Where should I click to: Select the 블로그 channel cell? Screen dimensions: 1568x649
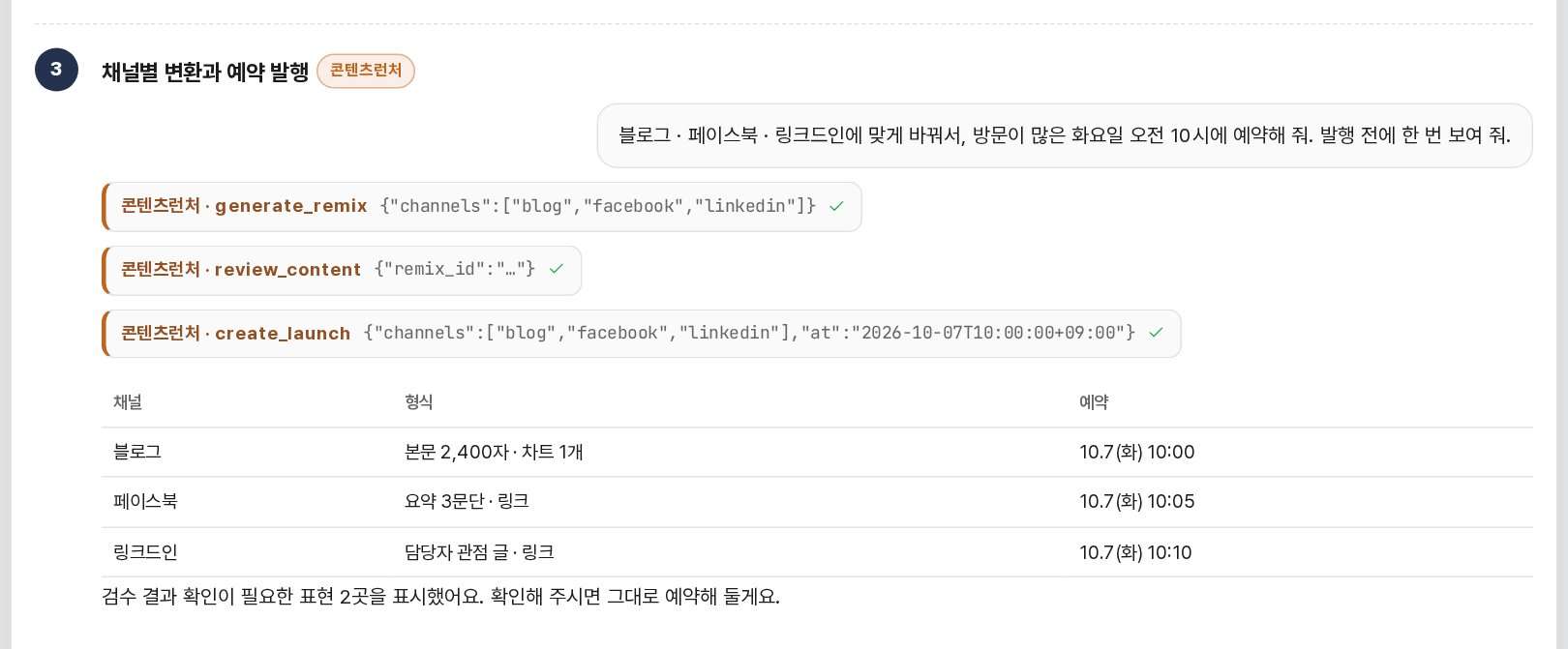click(x=137, y=452)
